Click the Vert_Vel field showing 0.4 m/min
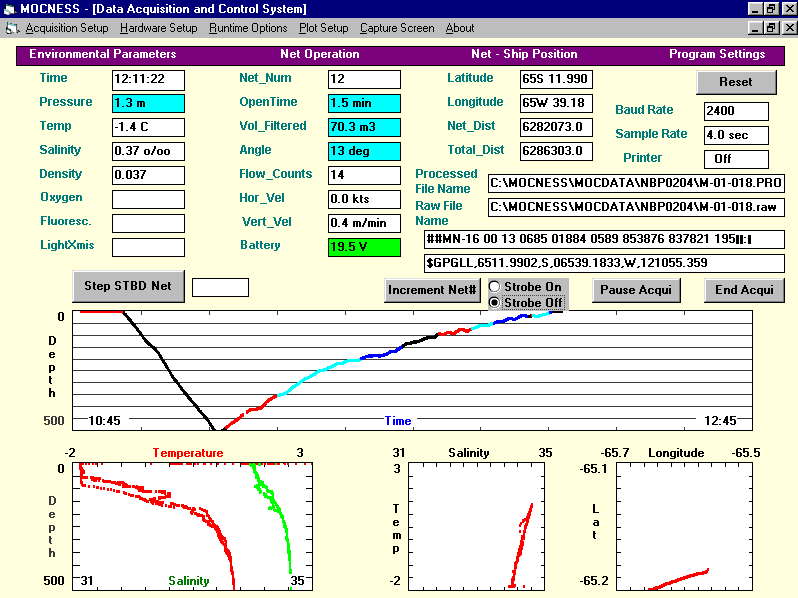The width and height of the screenshot is (798, 598). (364, 223)
